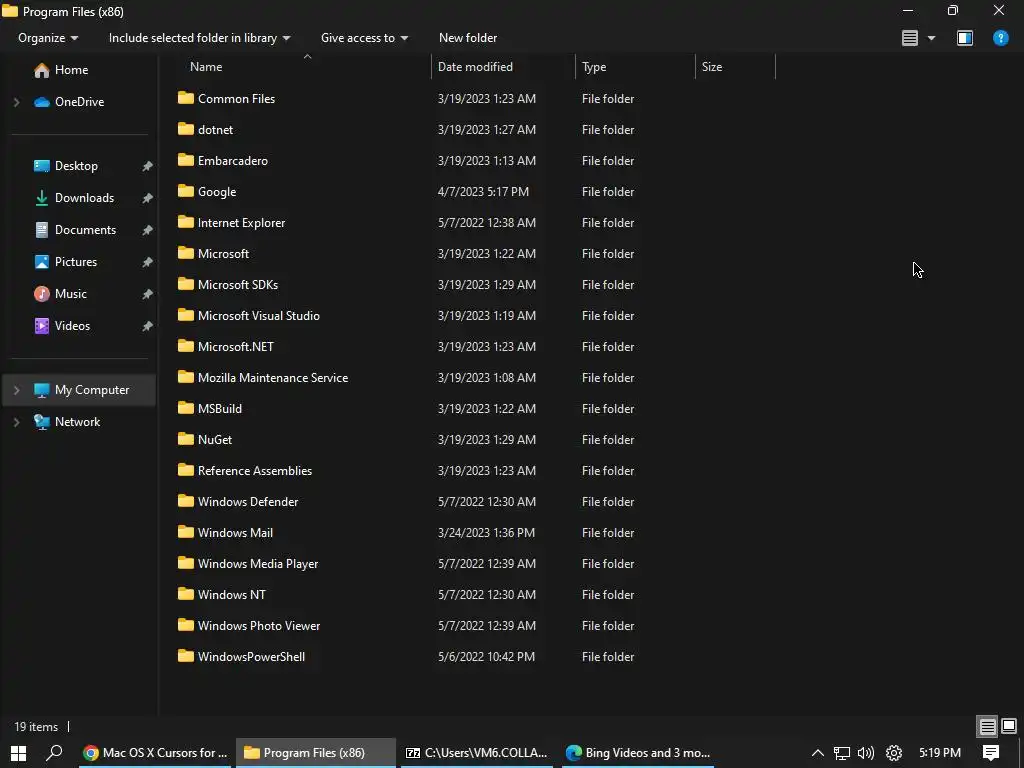Click the New folder button
The image size is (1024, 768).
coord(468,38)
